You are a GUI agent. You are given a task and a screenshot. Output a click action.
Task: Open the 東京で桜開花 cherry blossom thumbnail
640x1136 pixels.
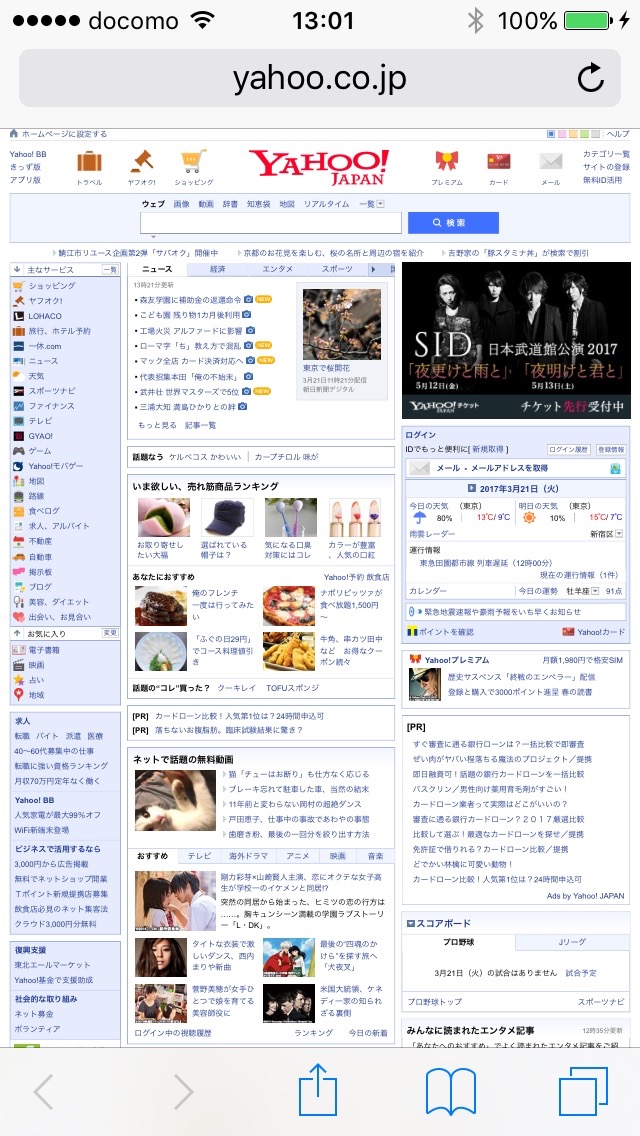tap(342, 325)
